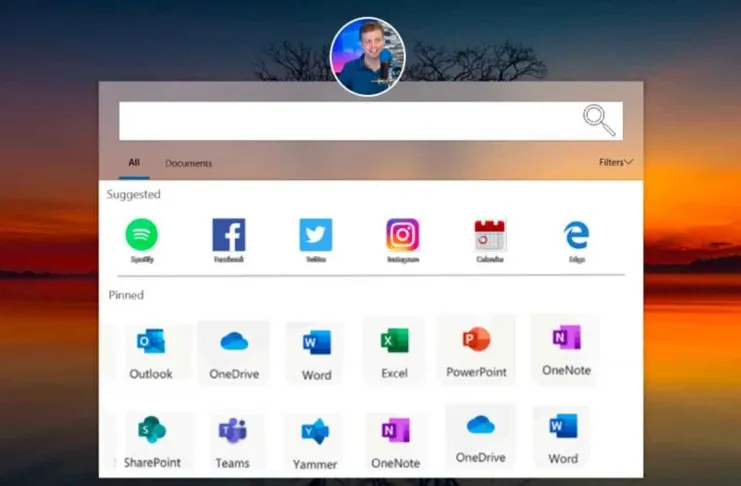Click inside the search input box

[x=371, y=121]
